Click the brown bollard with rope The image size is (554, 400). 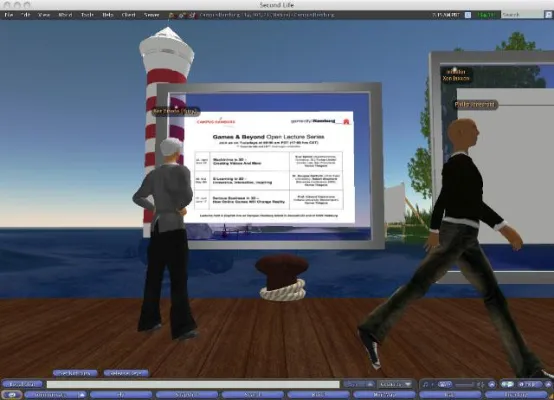(282, 278)
